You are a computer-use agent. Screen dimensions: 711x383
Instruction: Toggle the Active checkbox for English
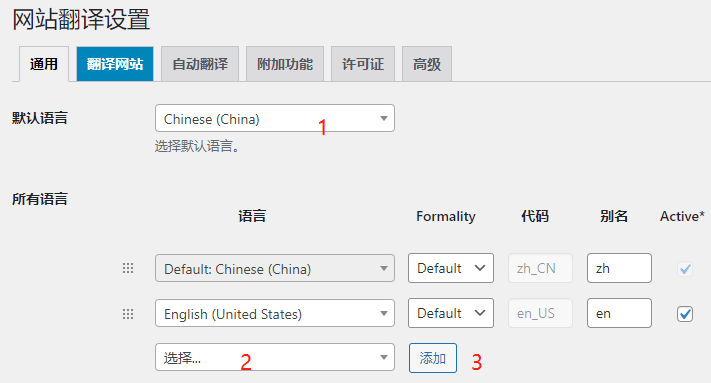[685, 314]
